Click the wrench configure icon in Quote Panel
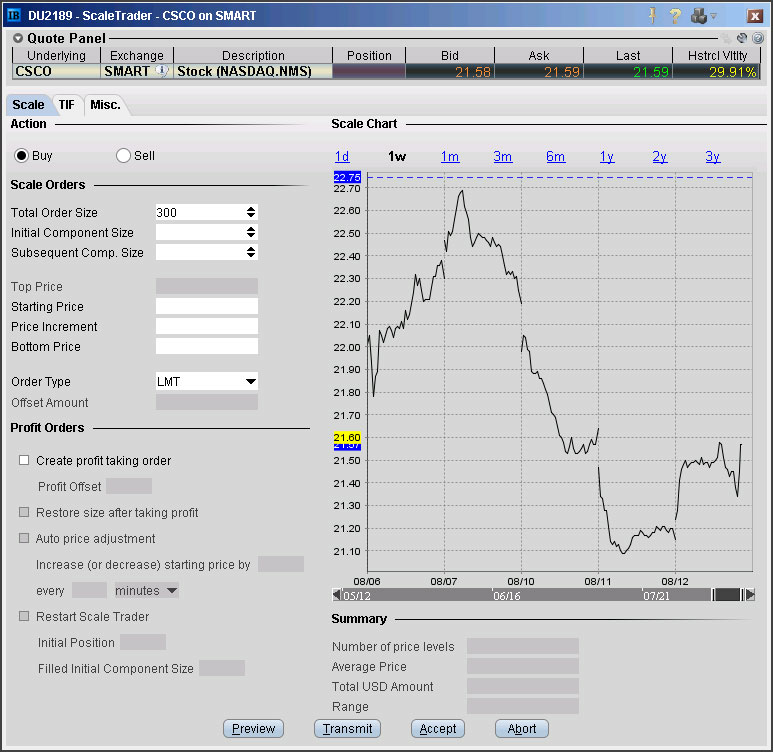The width and height of the screenshot is (773, 752). click(x=741, y=38)
